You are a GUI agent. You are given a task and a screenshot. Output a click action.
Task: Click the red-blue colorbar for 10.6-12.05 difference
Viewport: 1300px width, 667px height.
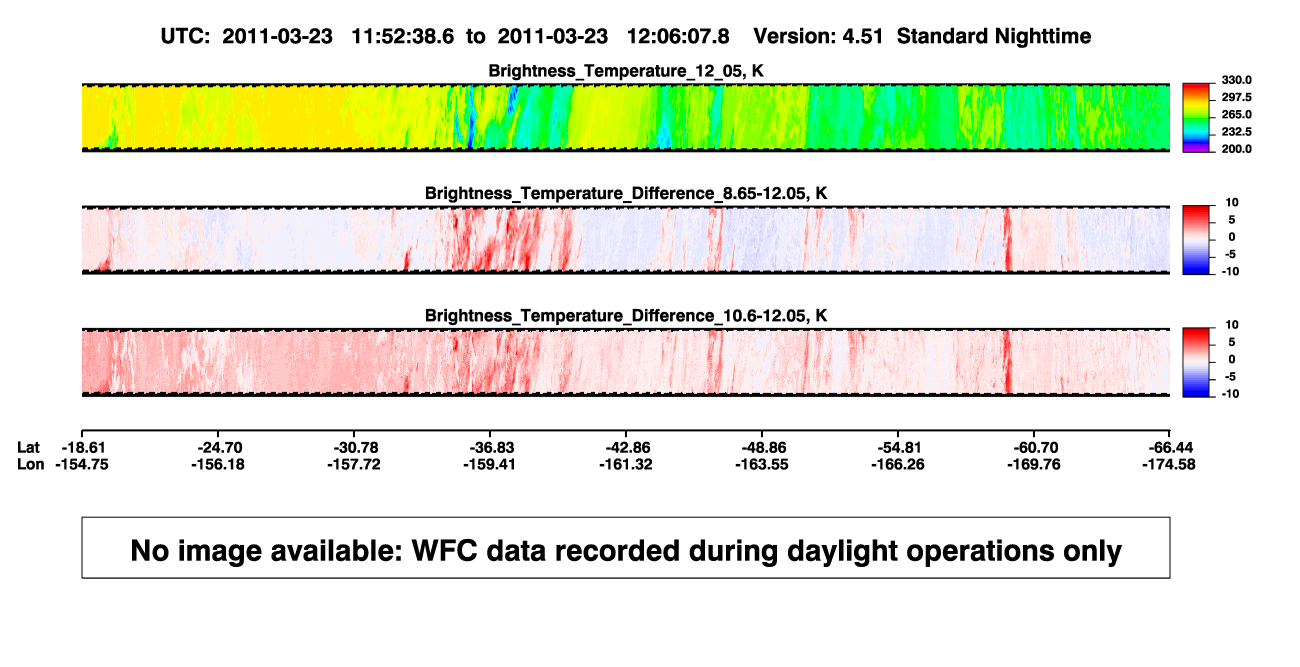(x=1196, y=362)
